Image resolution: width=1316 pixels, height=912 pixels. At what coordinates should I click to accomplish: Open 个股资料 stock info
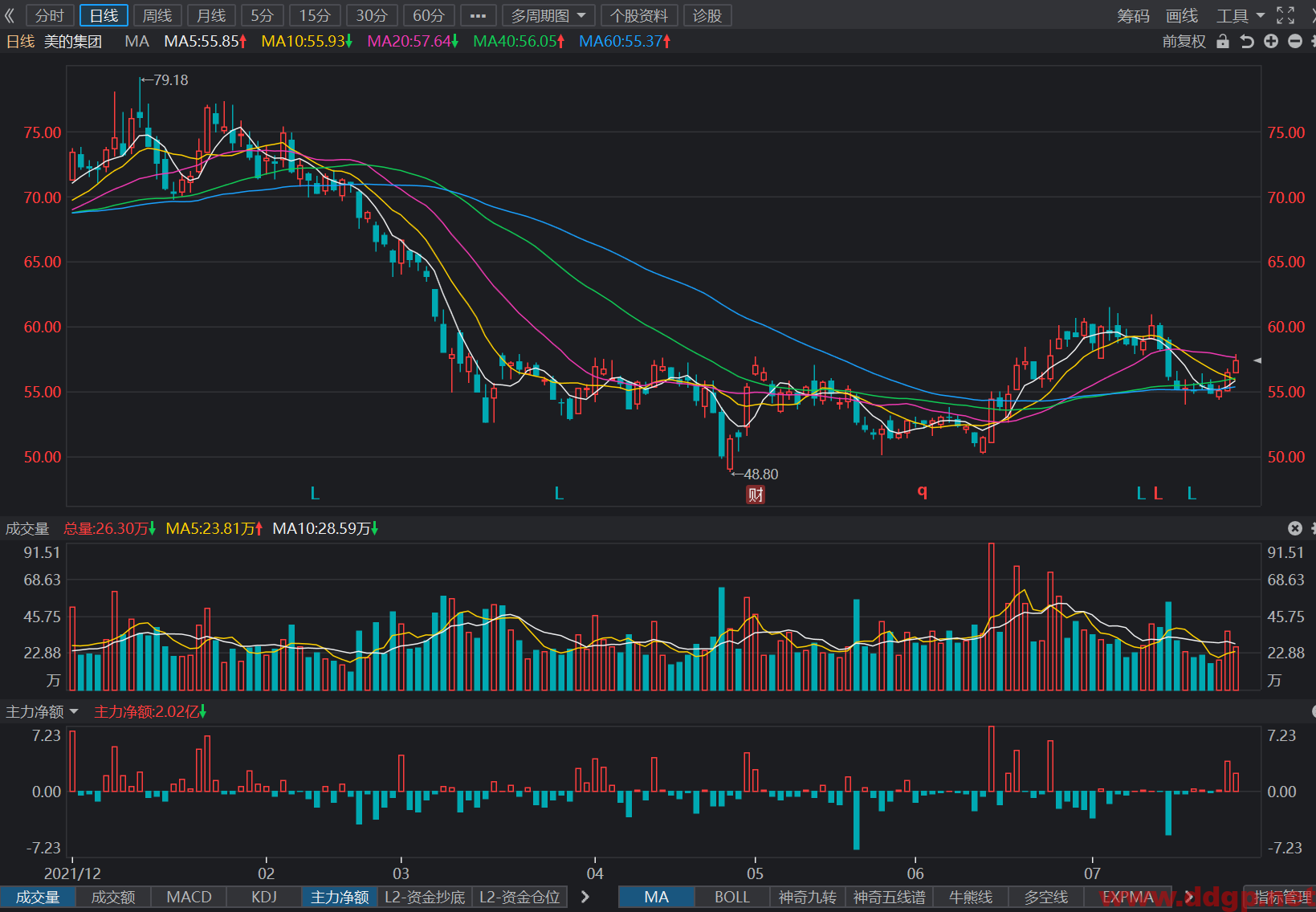click(639, 15)
